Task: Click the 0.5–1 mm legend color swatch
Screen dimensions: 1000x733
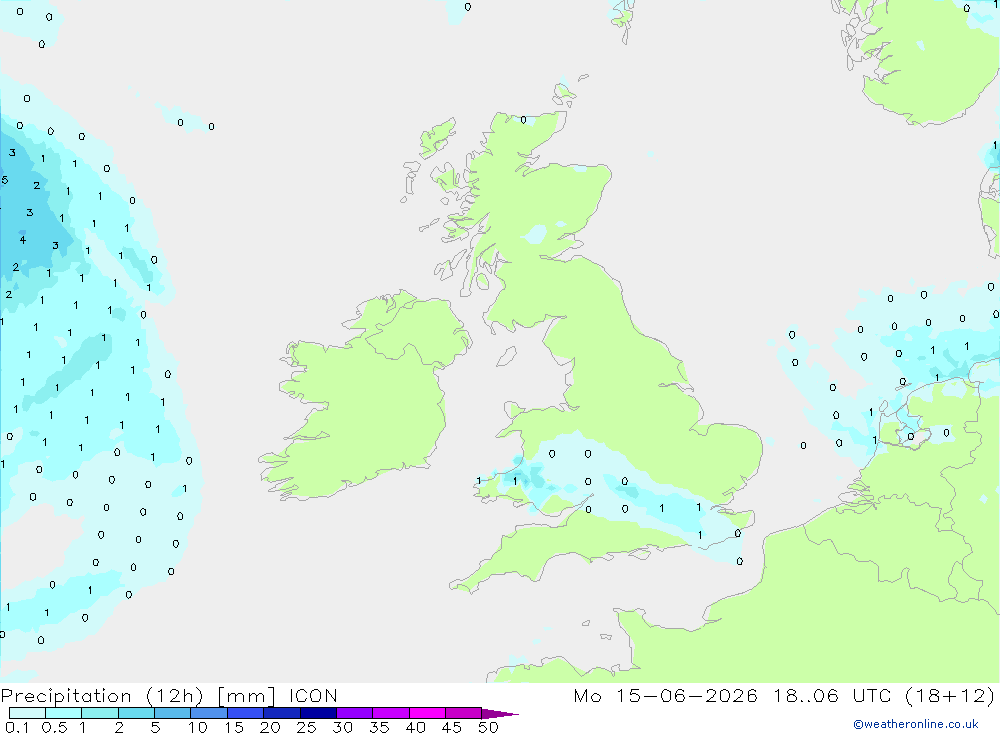Action: 63,713
